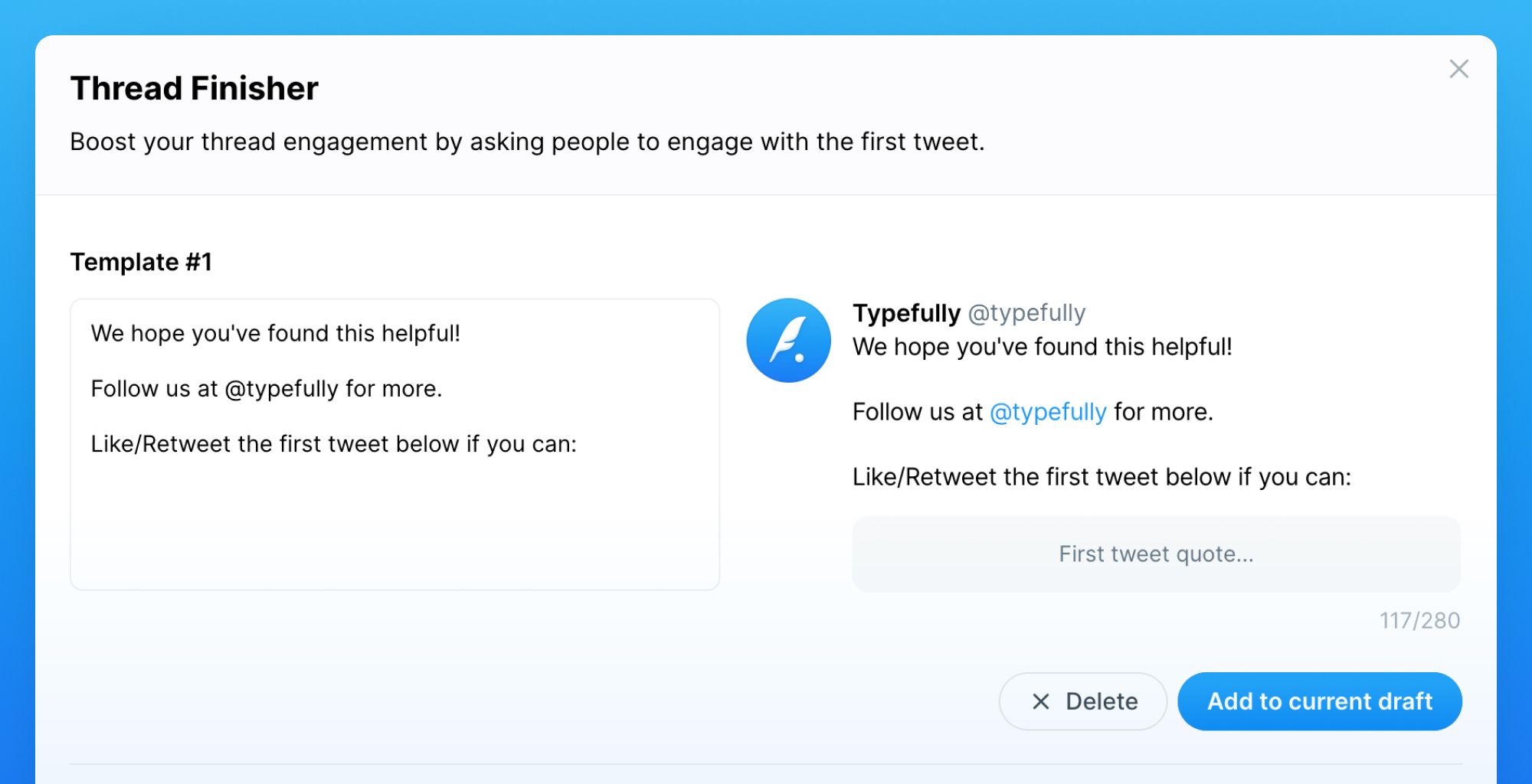The width and height of the screenshot is (1532, 784).
Task: Click the gray @typefully handle beside name
Action: (x=1026, y=313)
